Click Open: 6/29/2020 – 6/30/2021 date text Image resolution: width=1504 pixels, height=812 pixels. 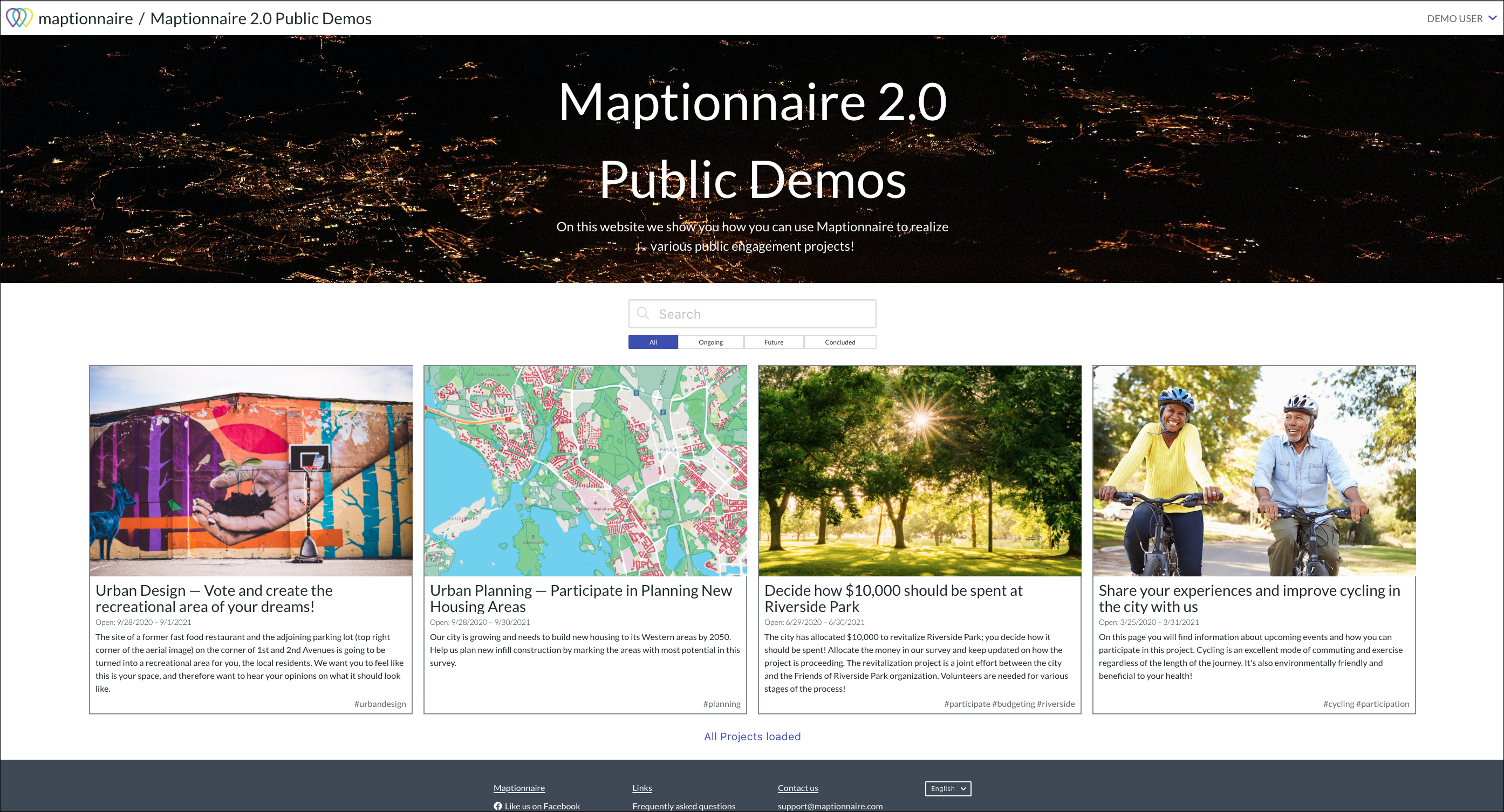(815, 622)
